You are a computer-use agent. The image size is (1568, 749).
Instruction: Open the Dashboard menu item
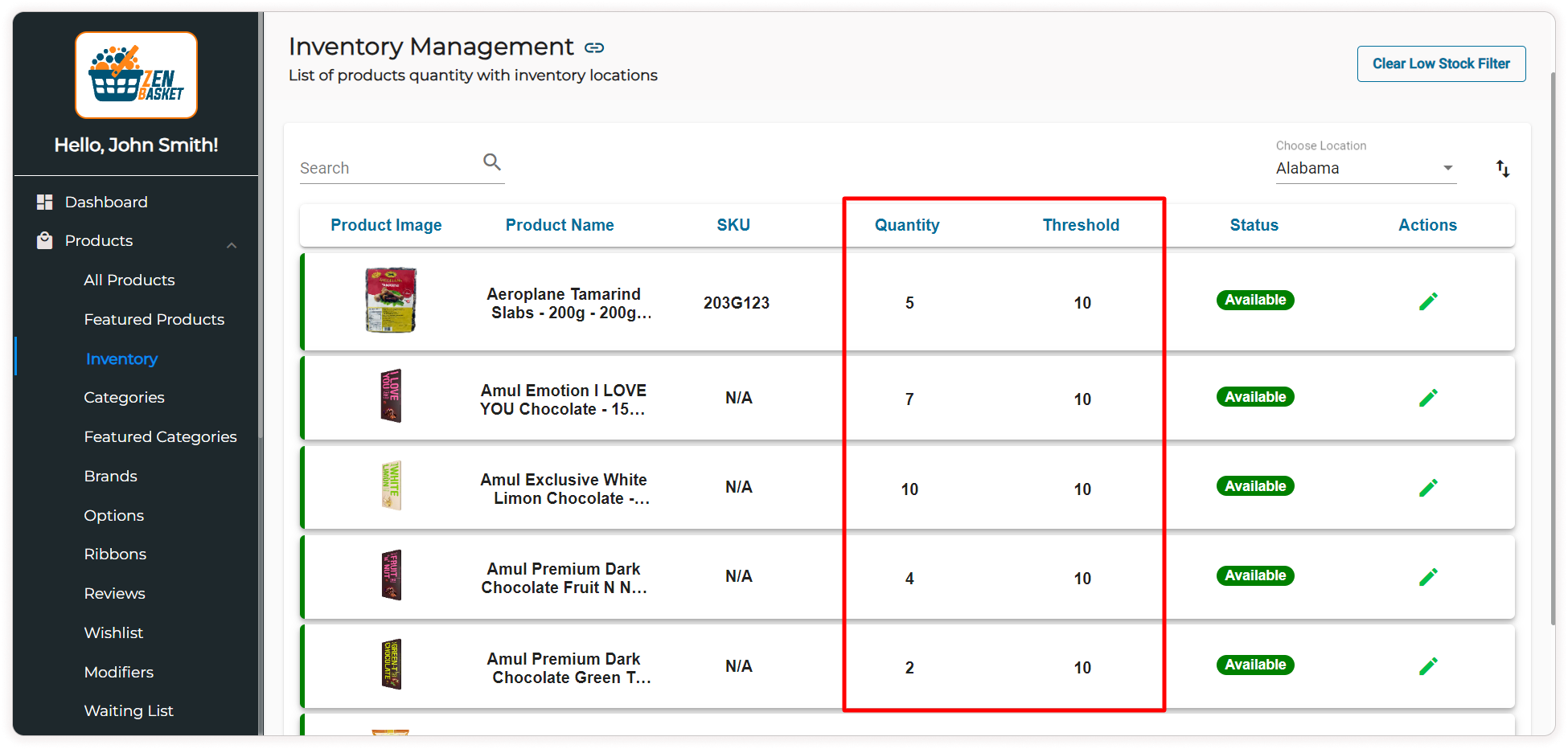pyautogui.click(x=106, y=202)
